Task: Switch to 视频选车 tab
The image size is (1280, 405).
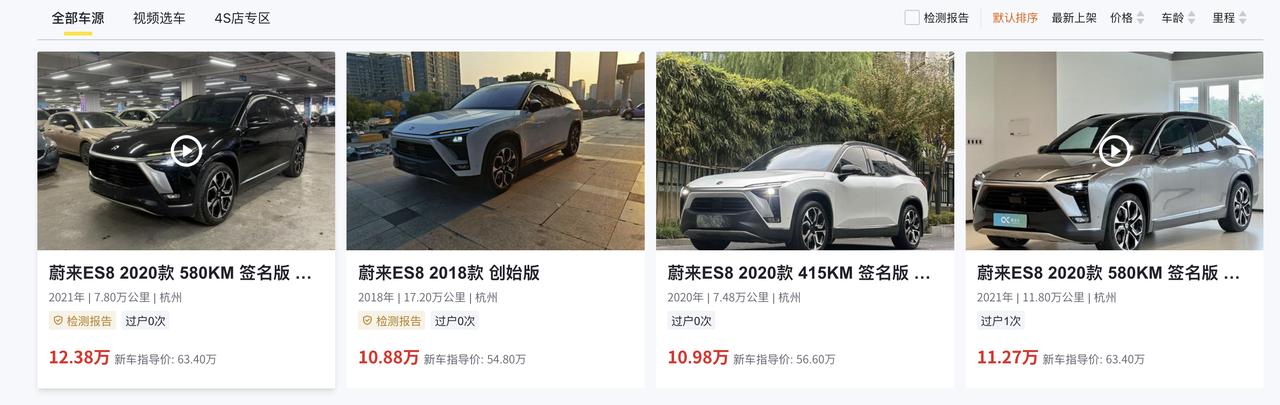Action: [159, 18]
